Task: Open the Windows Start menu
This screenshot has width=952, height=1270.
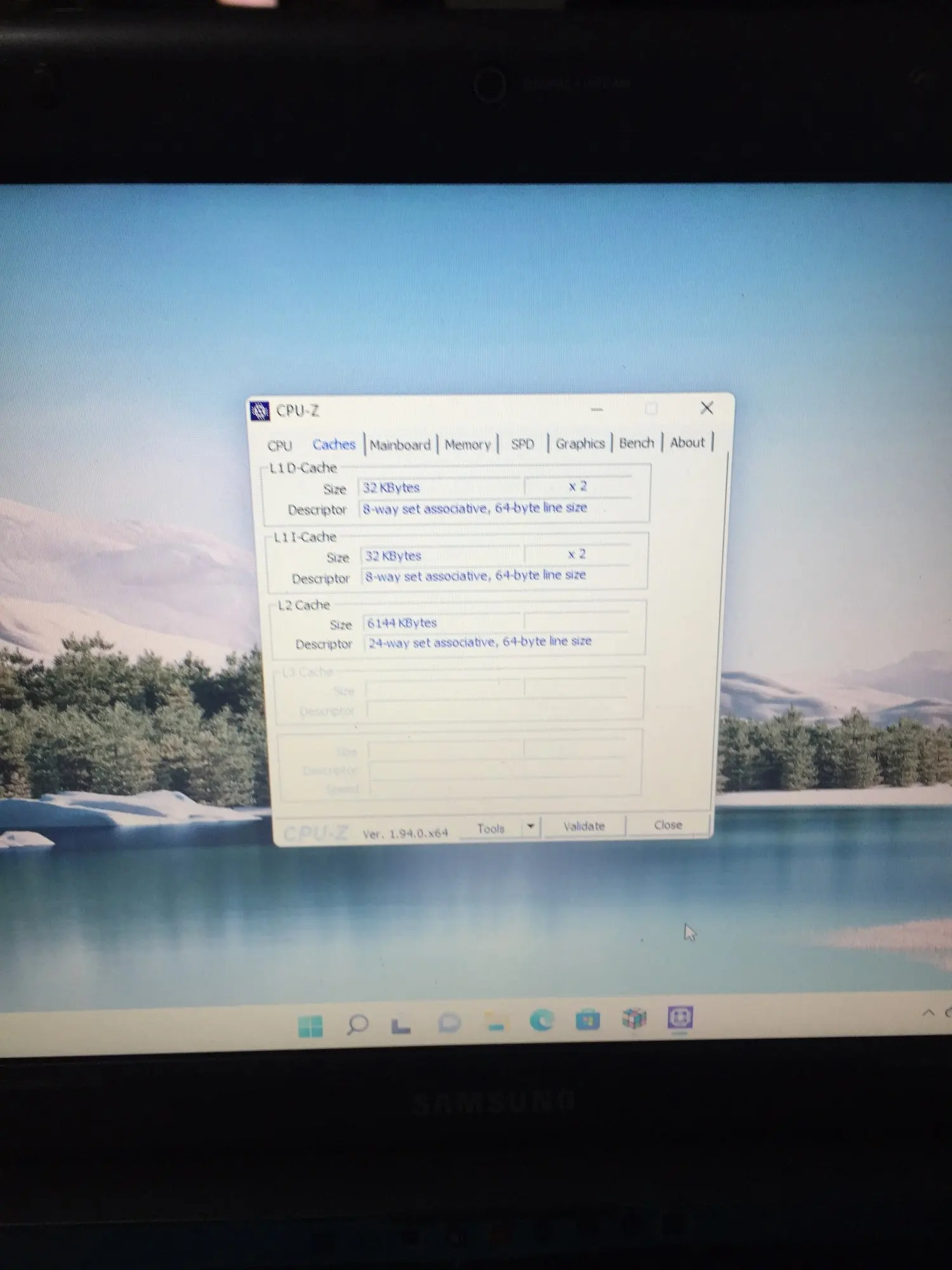Action: pyautogui.click(x=310, y=1026)
